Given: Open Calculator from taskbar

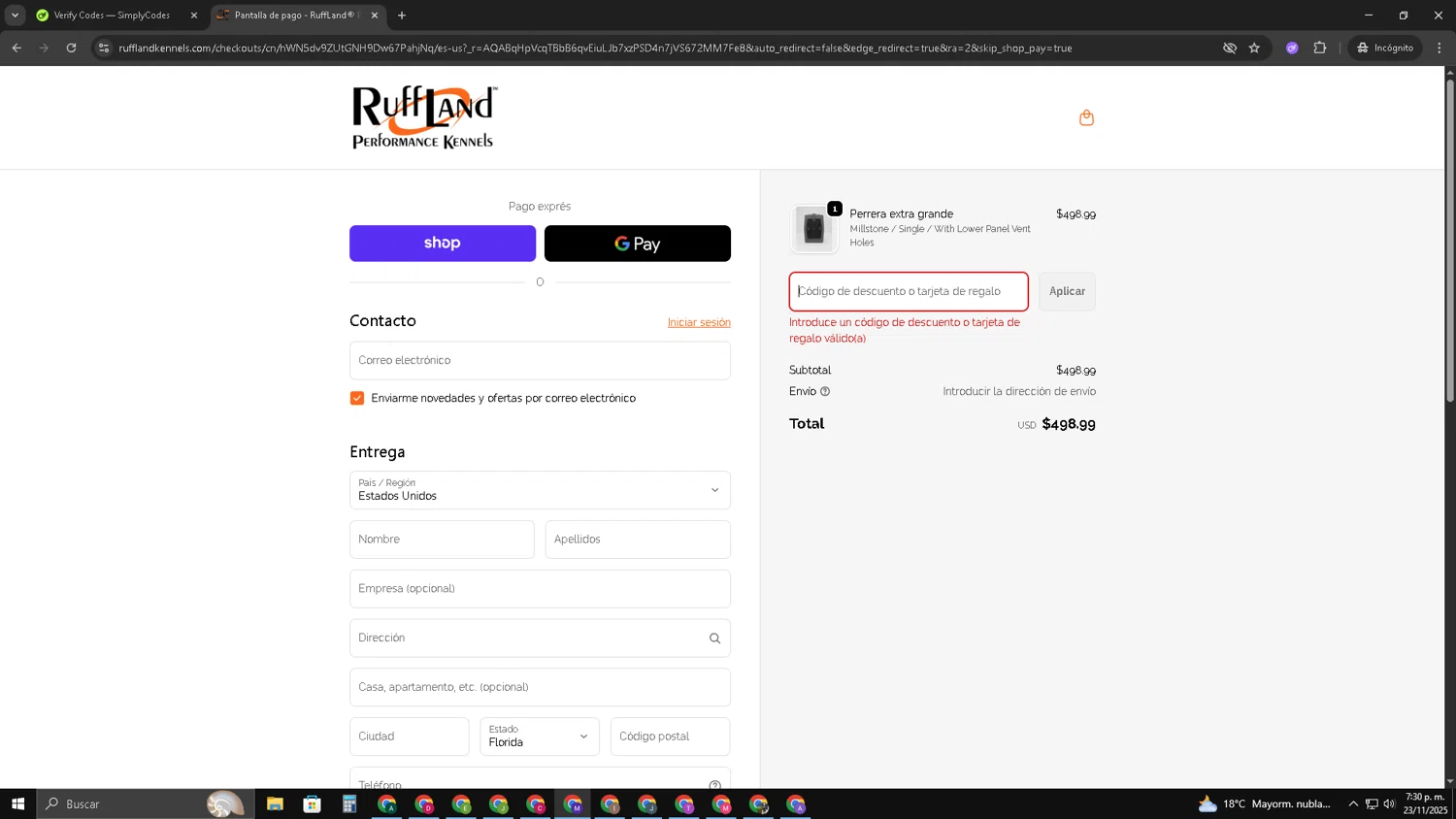Looking at the screenshot, I should [x=349, y=803].
